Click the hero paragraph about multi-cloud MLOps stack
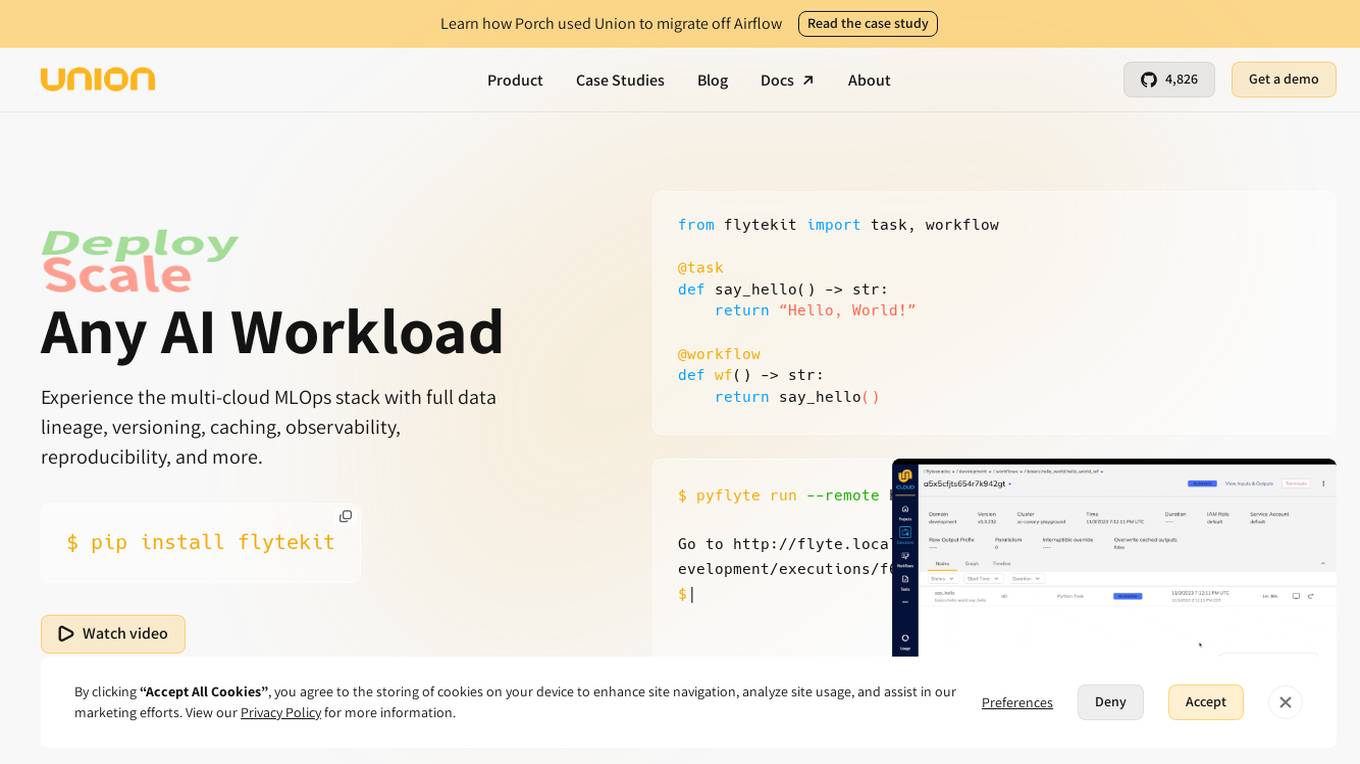The height and width of the screenshot is (764, 1360). [x=269, y=427]
